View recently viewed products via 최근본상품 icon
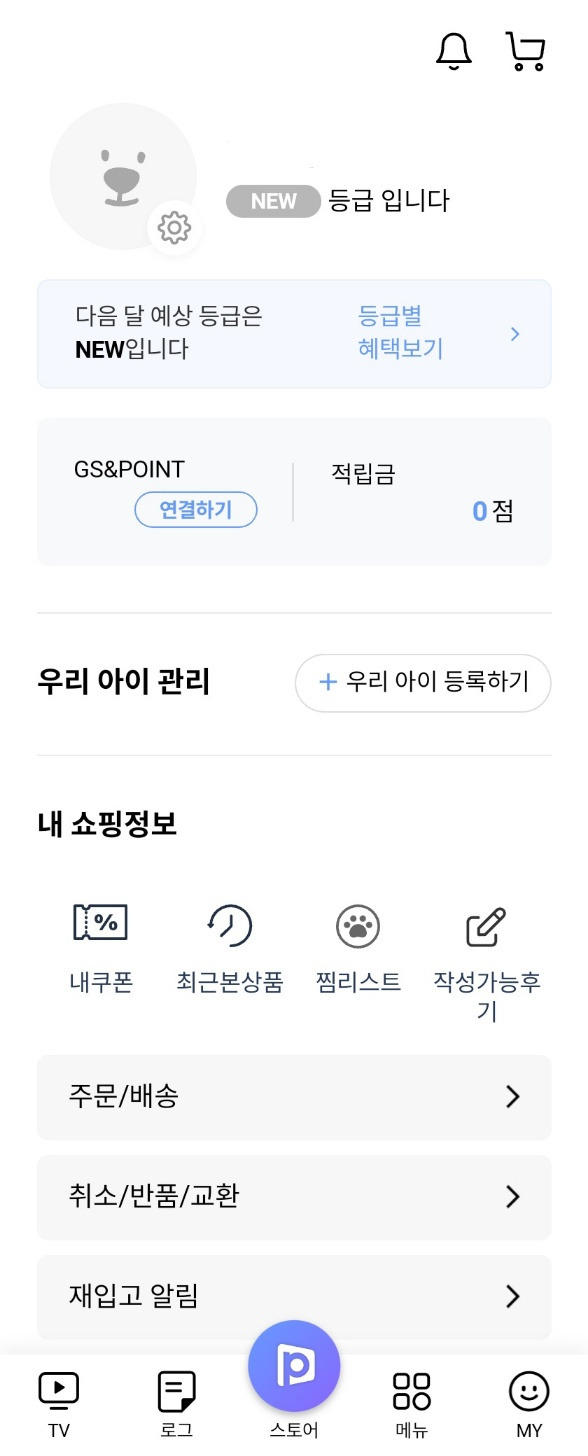The width and height of the screenshot is (588, 1456). pos(229,945)
